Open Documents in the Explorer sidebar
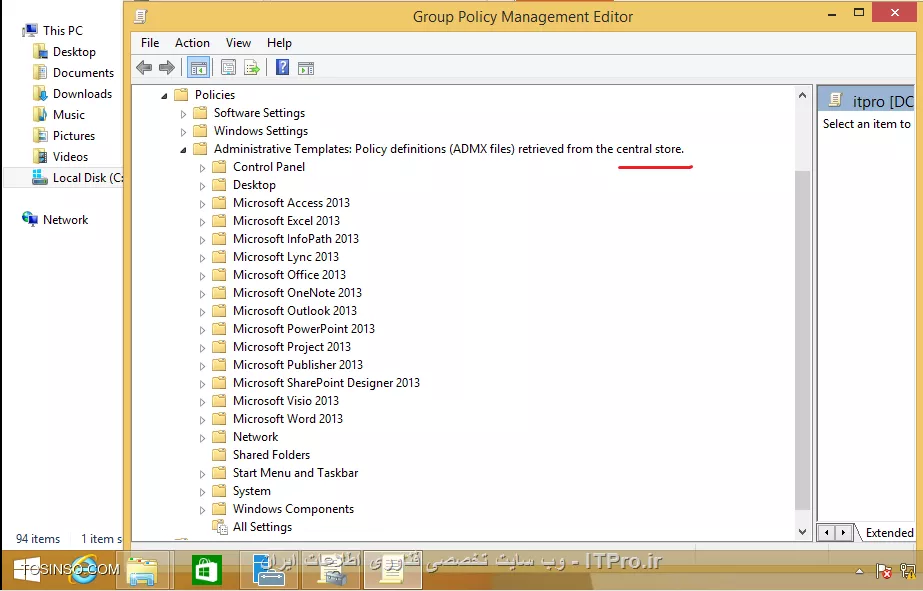Screen dimensions: 923x591 tap(83, 73)
